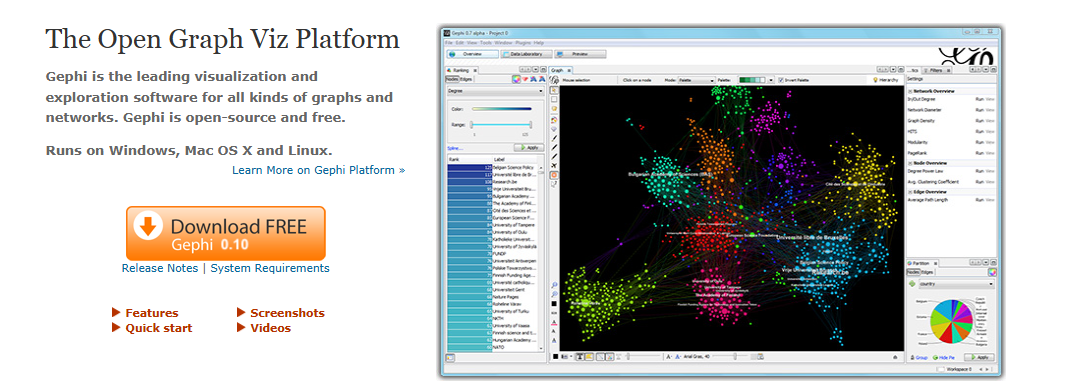Click the Spline... link
Image resolution: width=1085 pixels, height=390 pixels.
pyautogui.click(x=455, y=147)
